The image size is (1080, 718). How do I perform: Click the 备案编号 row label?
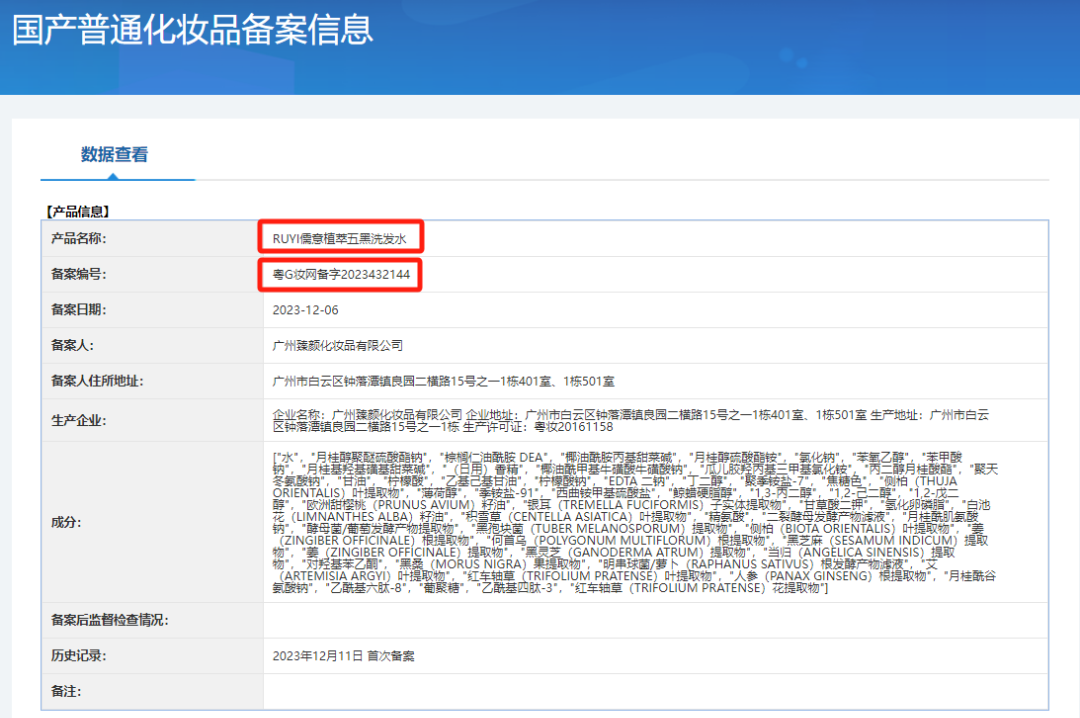tap(79, 274)
